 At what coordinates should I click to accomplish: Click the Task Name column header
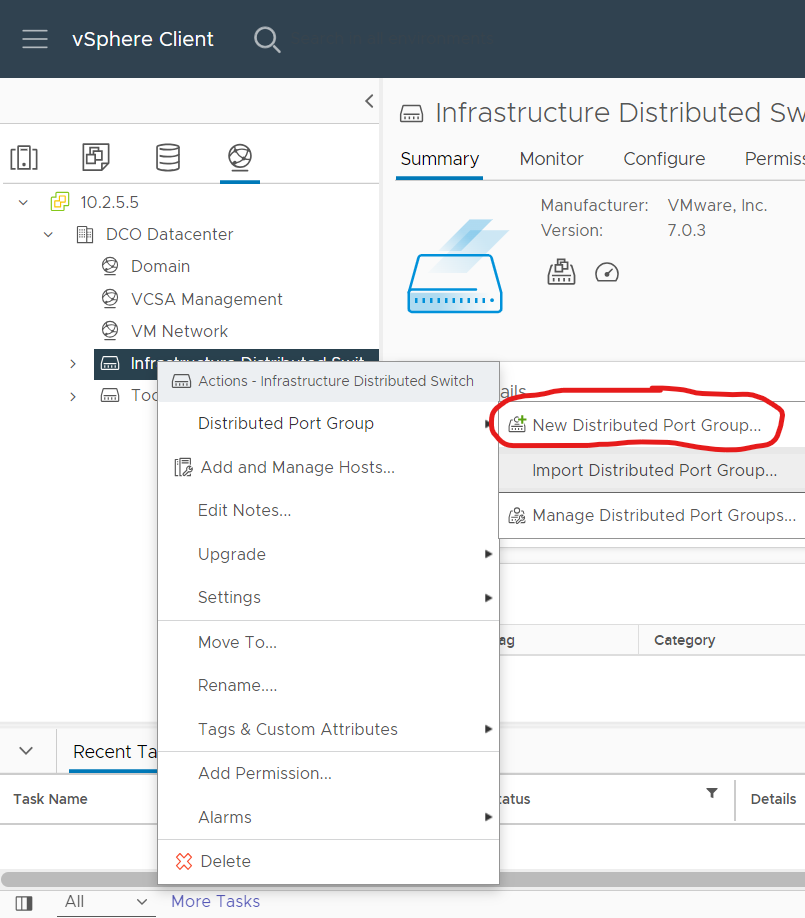click(50, 799)
